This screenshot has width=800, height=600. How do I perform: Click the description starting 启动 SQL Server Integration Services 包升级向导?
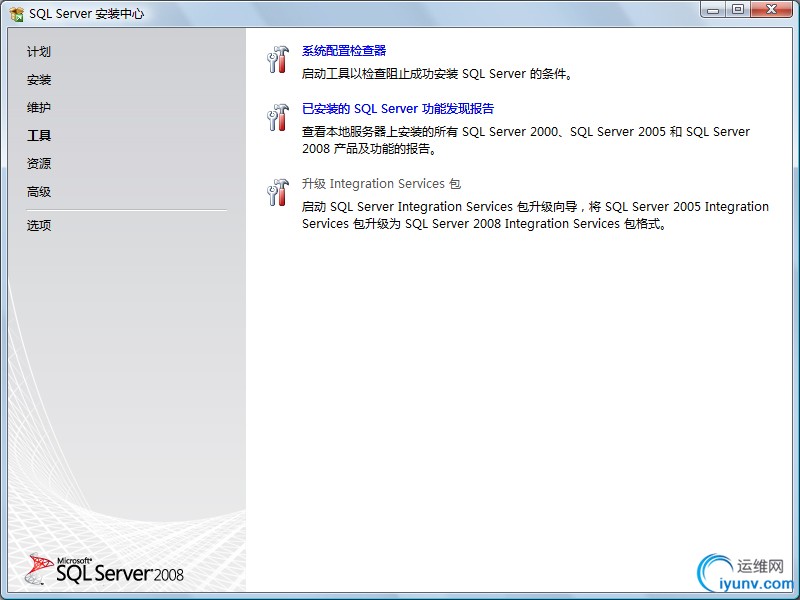(535, 215)
